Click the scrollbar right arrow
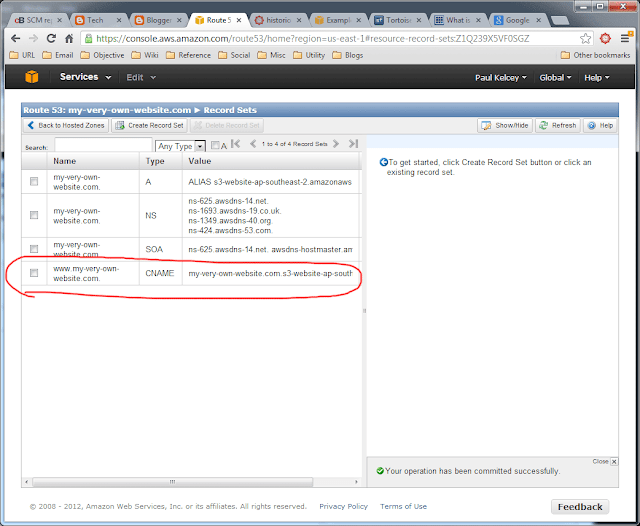 point(356,482)
